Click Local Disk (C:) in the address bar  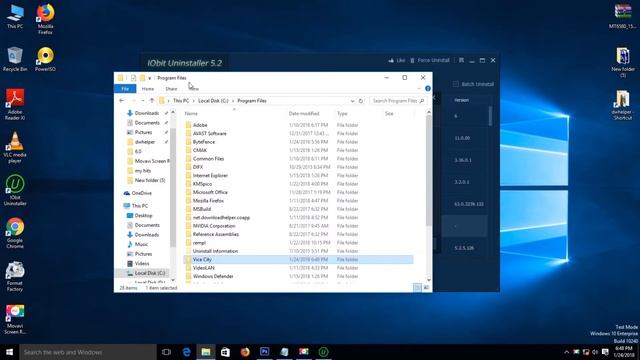click(213, 101)
